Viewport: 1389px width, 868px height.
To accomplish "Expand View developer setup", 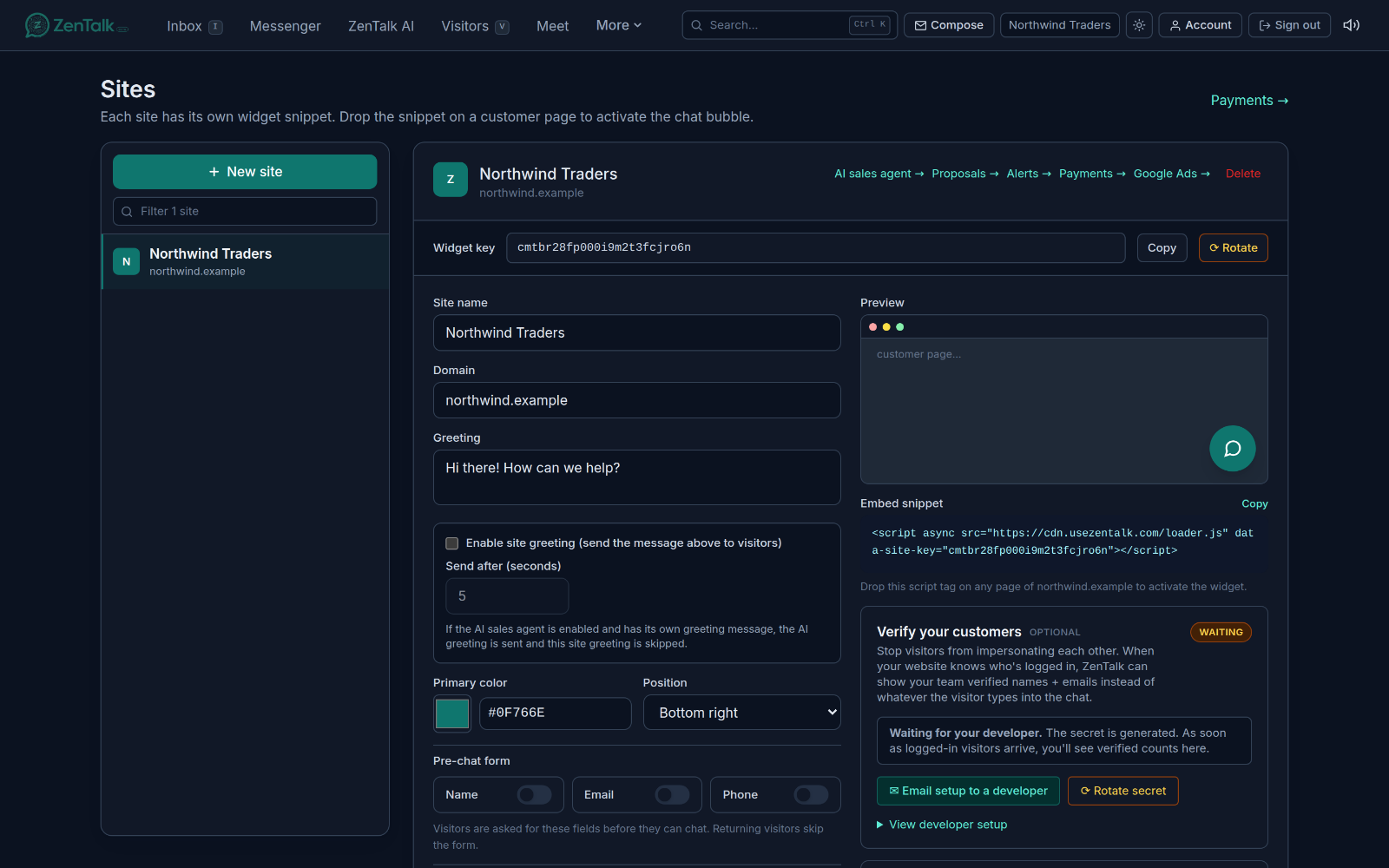I will (942, 825).
